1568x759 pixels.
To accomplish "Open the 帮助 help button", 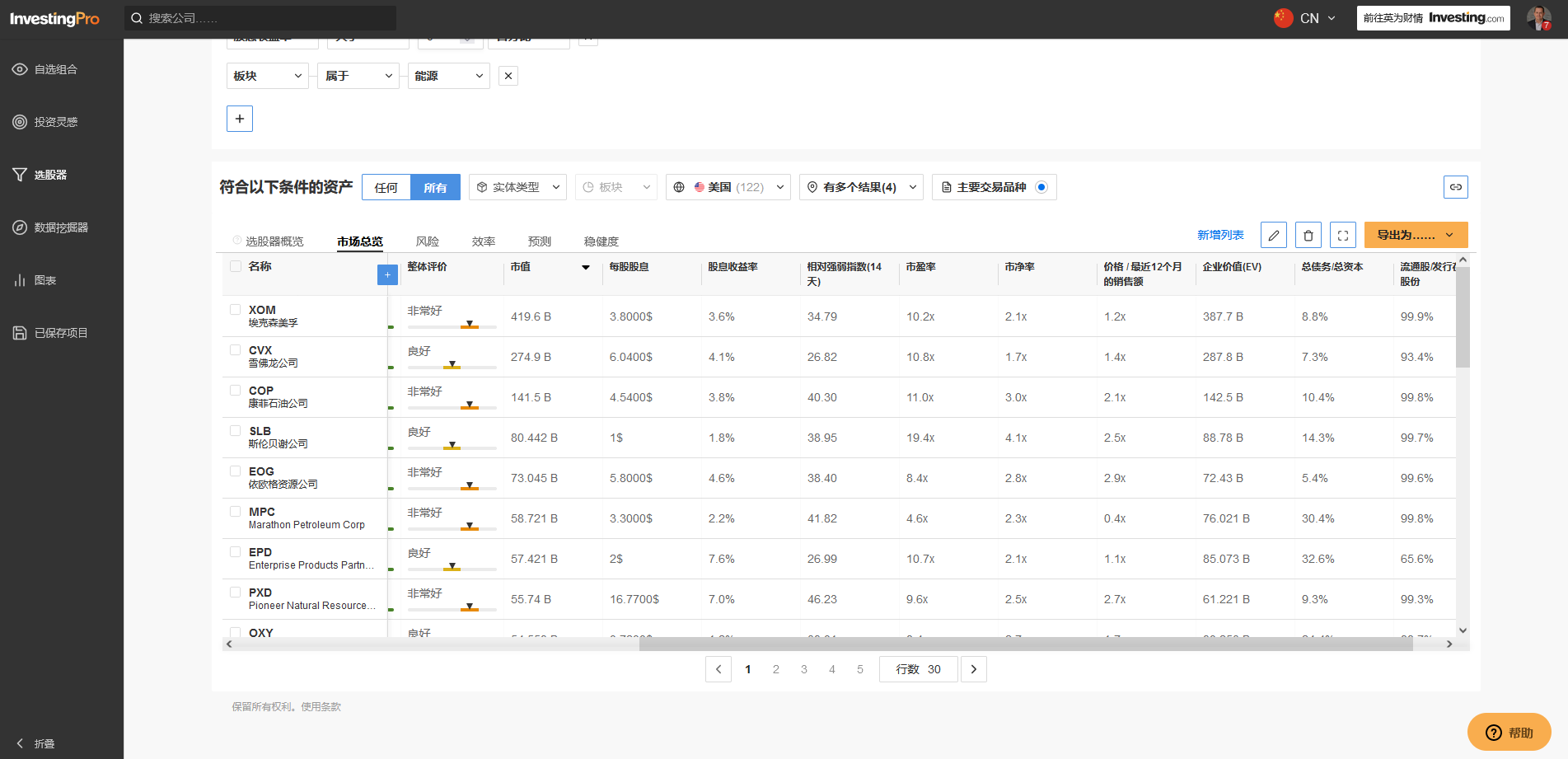I will pos(1509,733).
